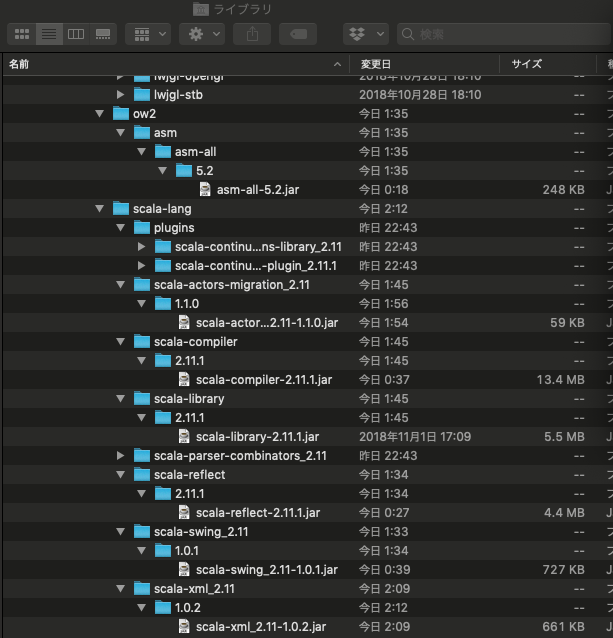Select the 248 KB size cell

point(563,190)
